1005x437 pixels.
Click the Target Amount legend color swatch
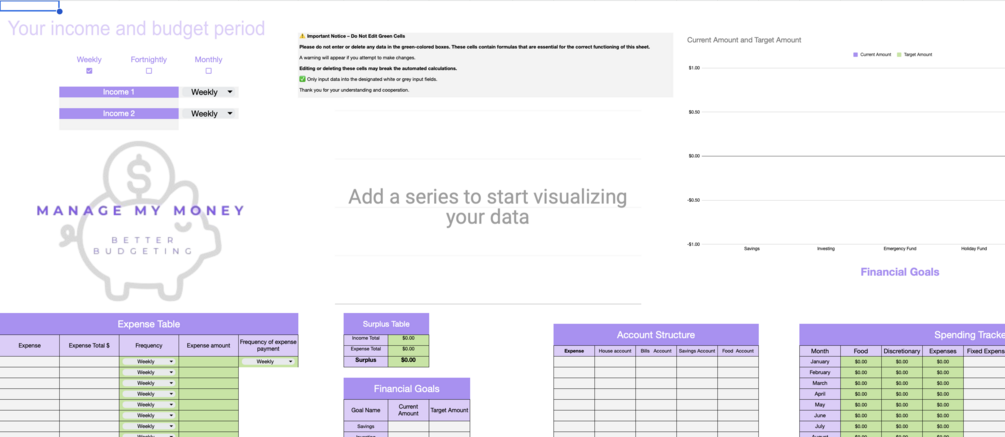pyautogui.click(x=899, y=55)
